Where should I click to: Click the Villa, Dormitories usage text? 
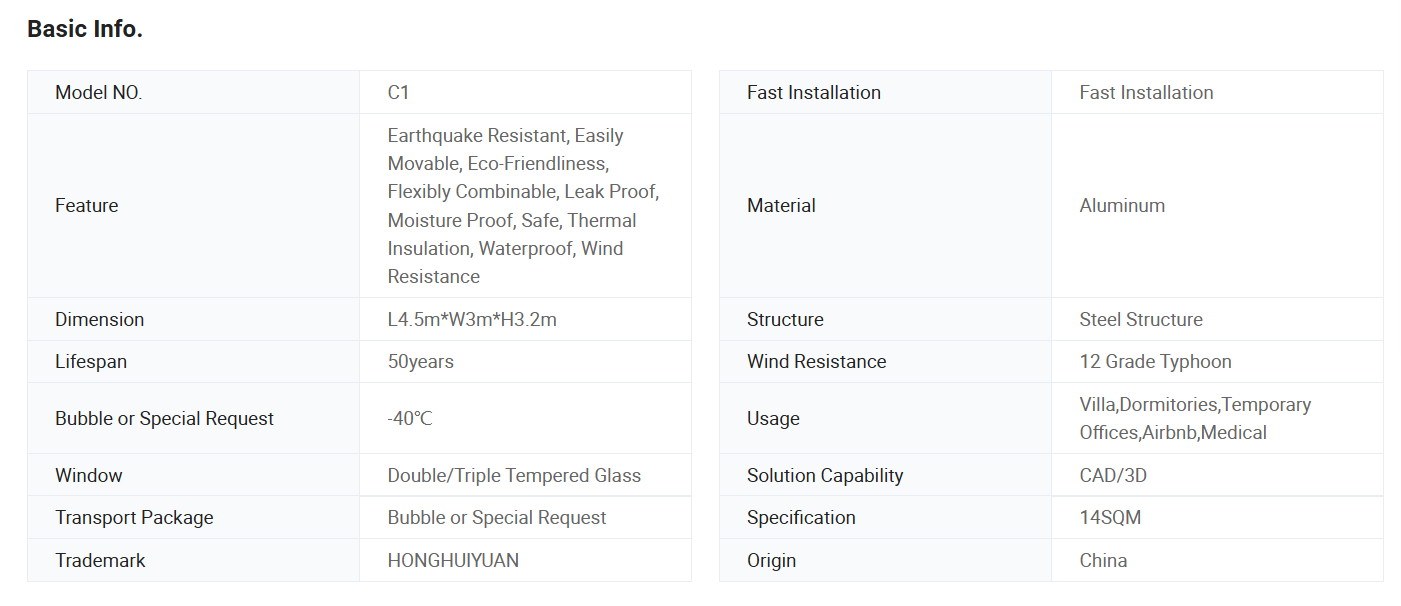coord(1195,418)
